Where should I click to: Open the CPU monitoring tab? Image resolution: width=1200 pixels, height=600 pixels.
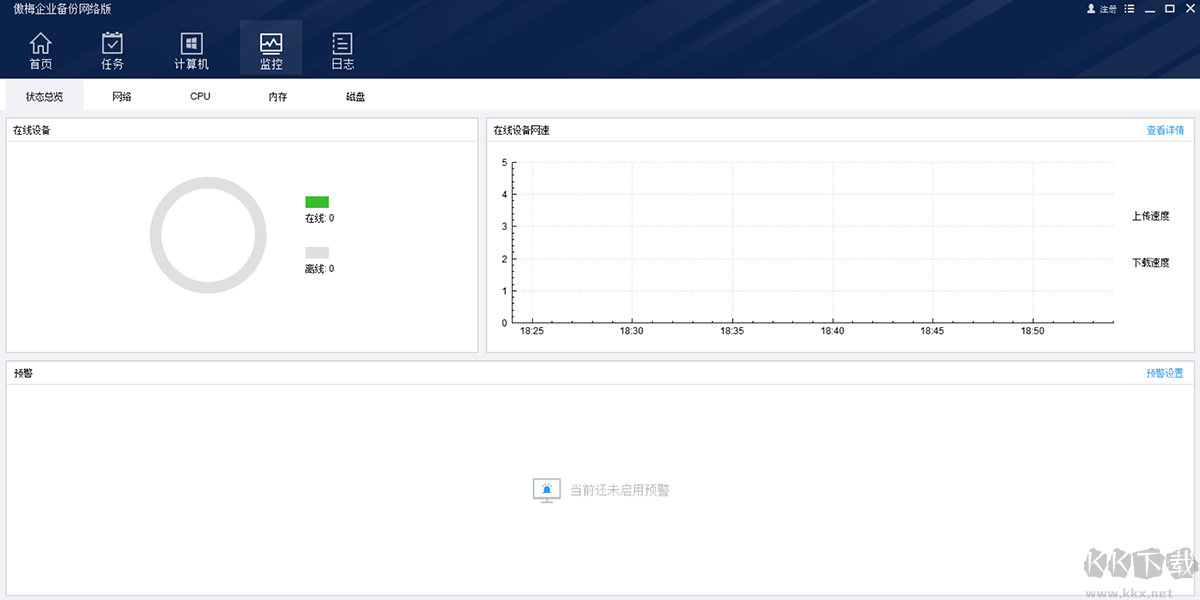pyautogui.click(x=198, y=95)
